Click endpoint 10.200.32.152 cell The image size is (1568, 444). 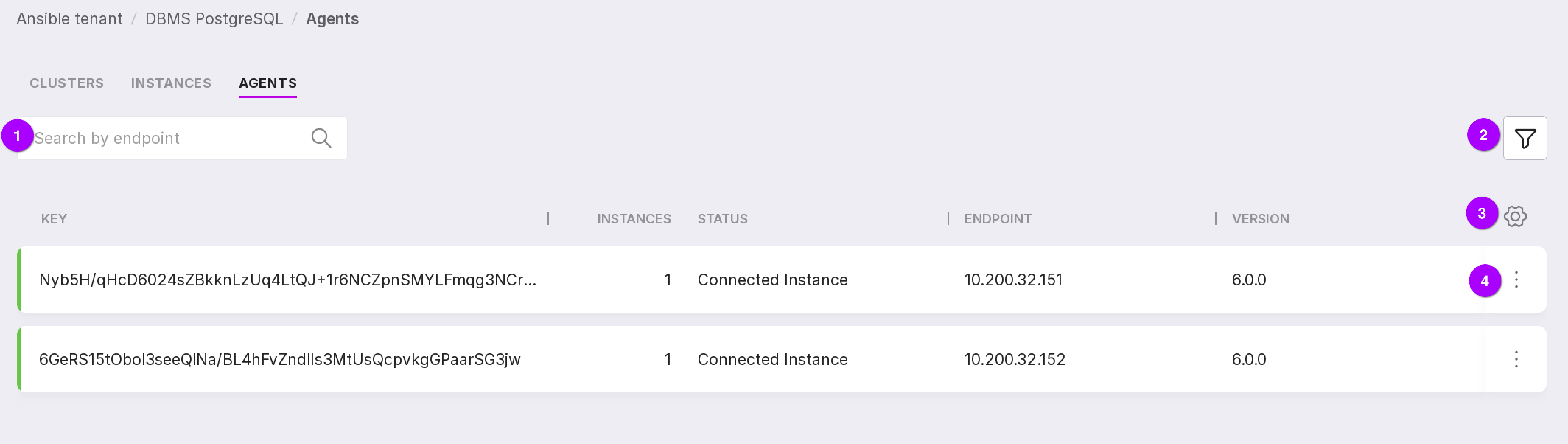[x=1014, y=359]
